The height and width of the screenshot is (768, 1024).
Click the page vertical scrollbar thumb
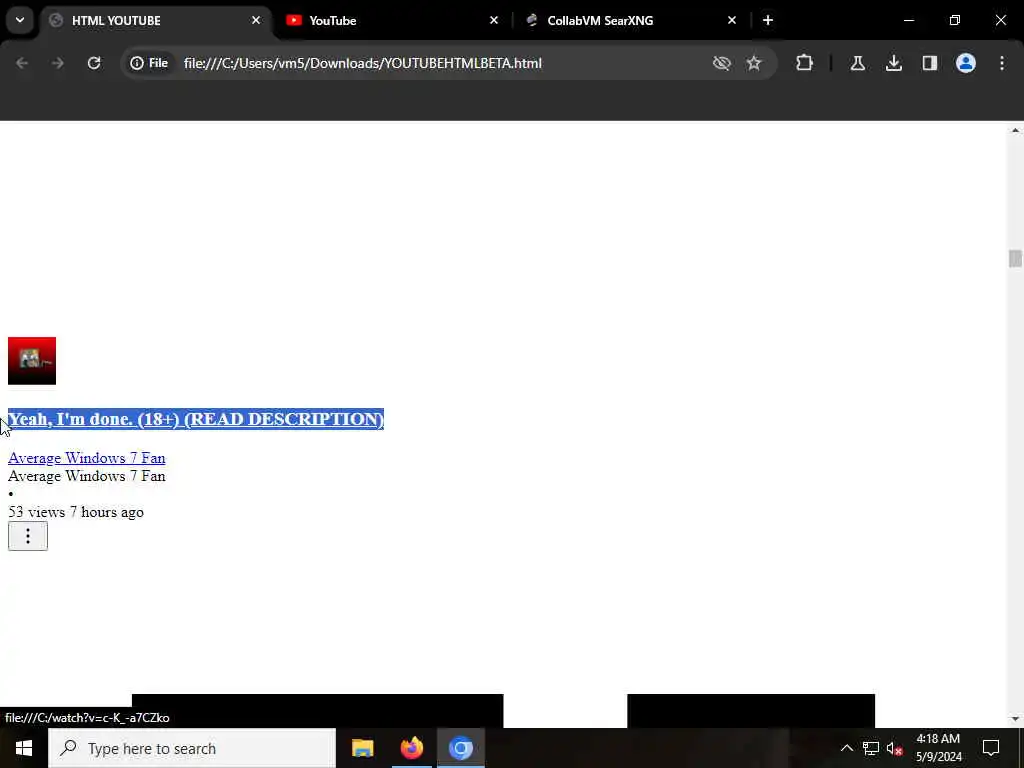point(1015,259)
